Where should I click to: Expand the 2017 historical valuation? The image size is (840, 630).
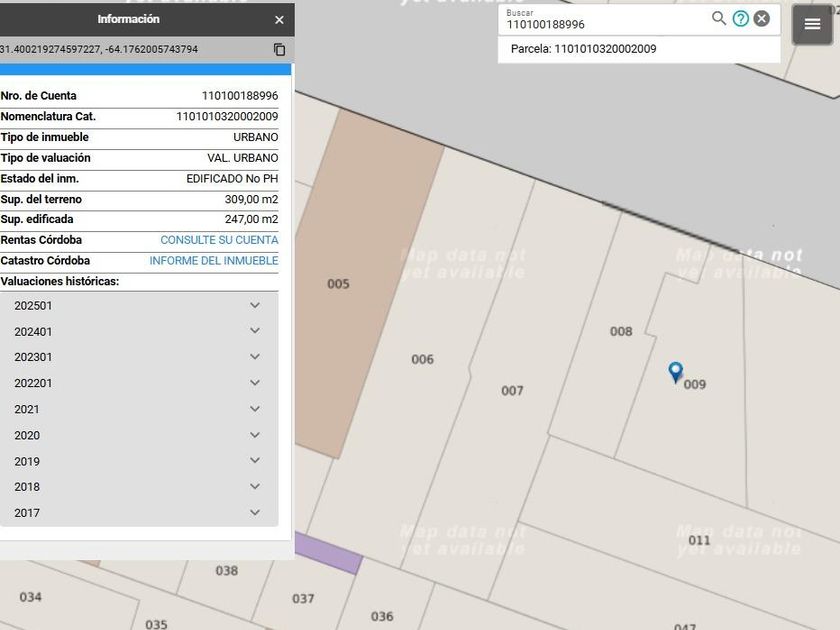tap(254, 513)
